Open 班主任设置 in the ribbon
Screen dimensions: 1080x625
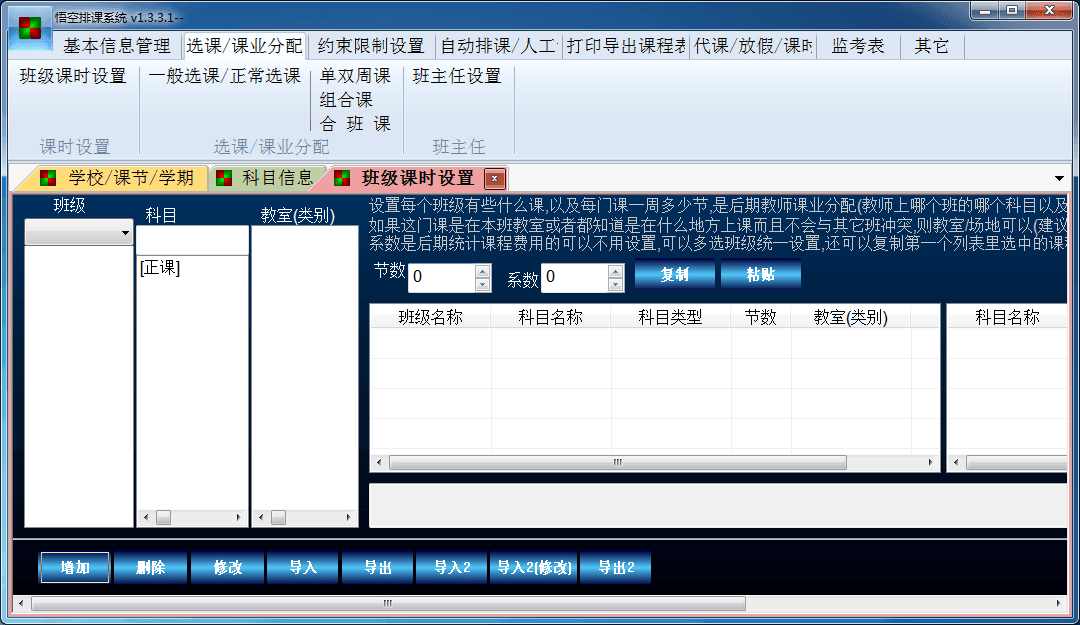coord(457,76)
